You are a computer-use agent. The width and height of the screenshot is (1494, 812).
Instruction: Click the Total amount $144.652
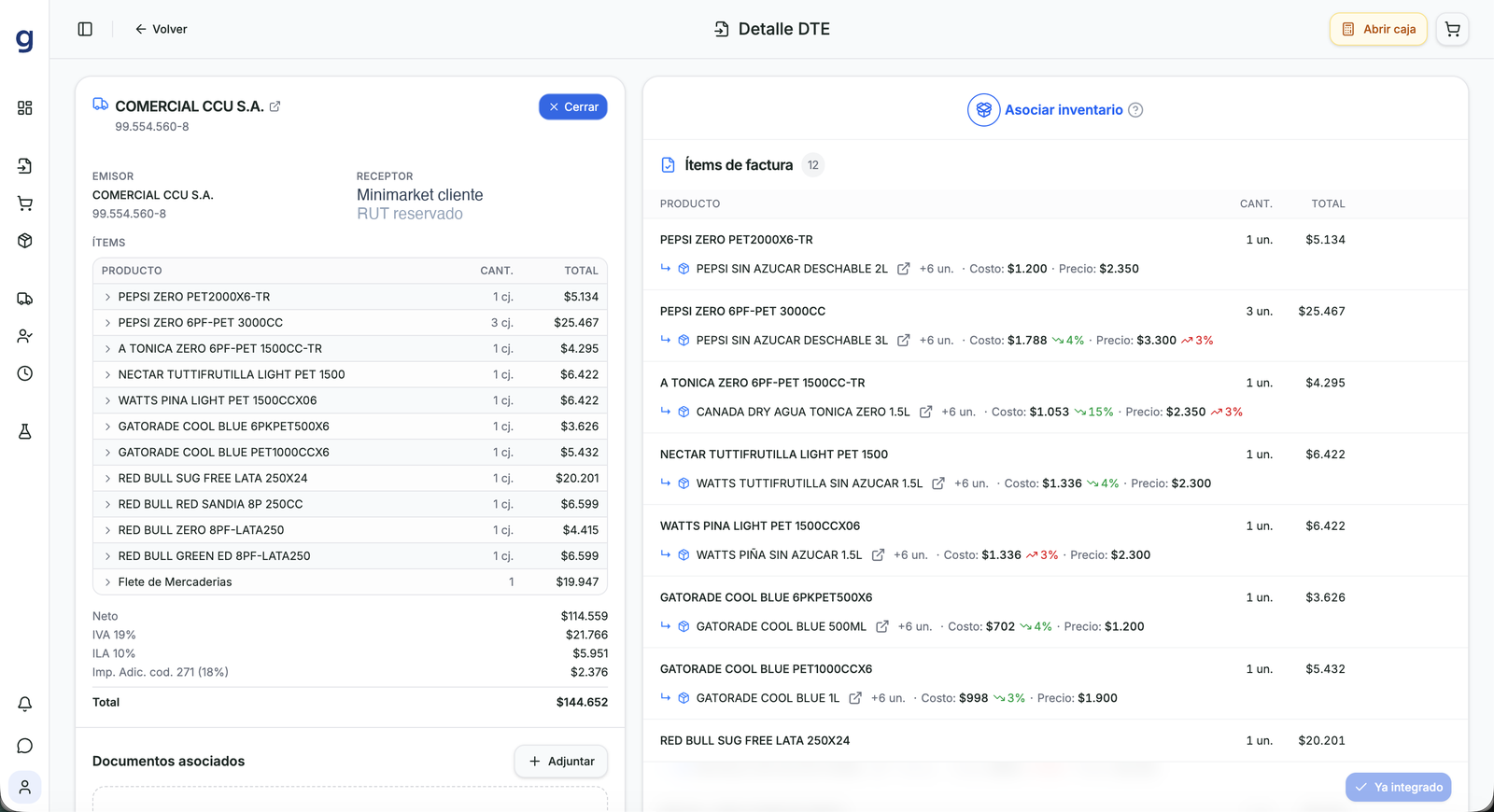pyautogui.click(x=582, y=703)
